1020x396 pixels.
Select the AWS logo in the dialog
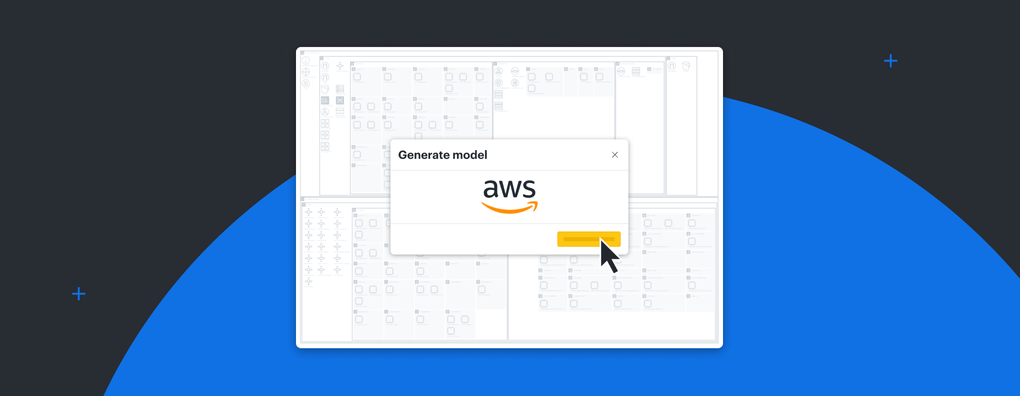(509, 196)
